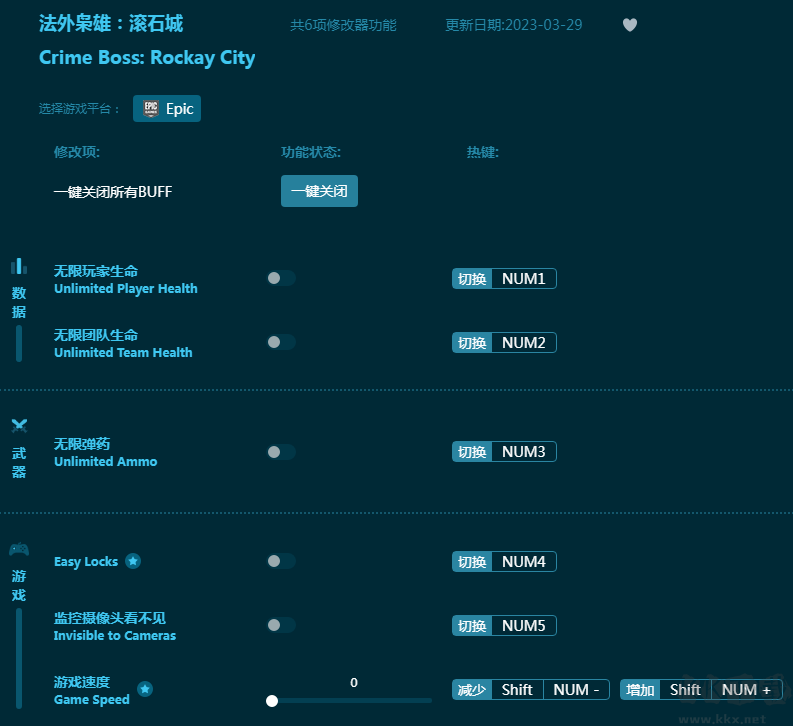The image size is (793, 726).
Task: Click the star badge beside Game Speed
Action: pyautogui.click(x=145, y=689)
